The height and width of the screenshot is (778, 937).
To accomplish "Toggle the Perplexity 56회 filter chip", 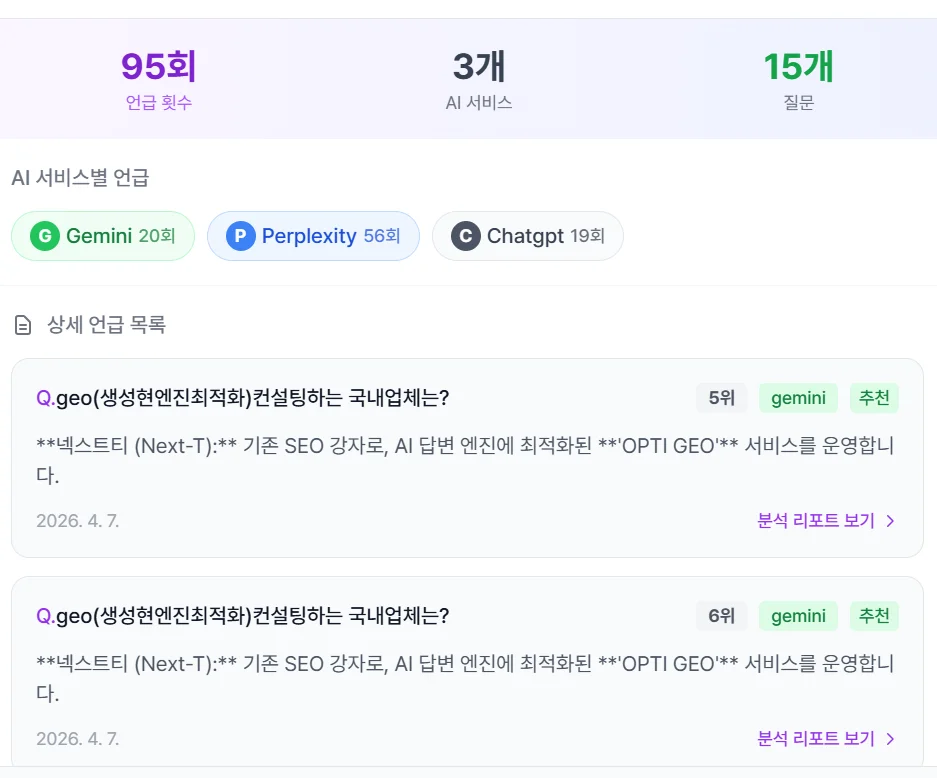I will point(313,236).
